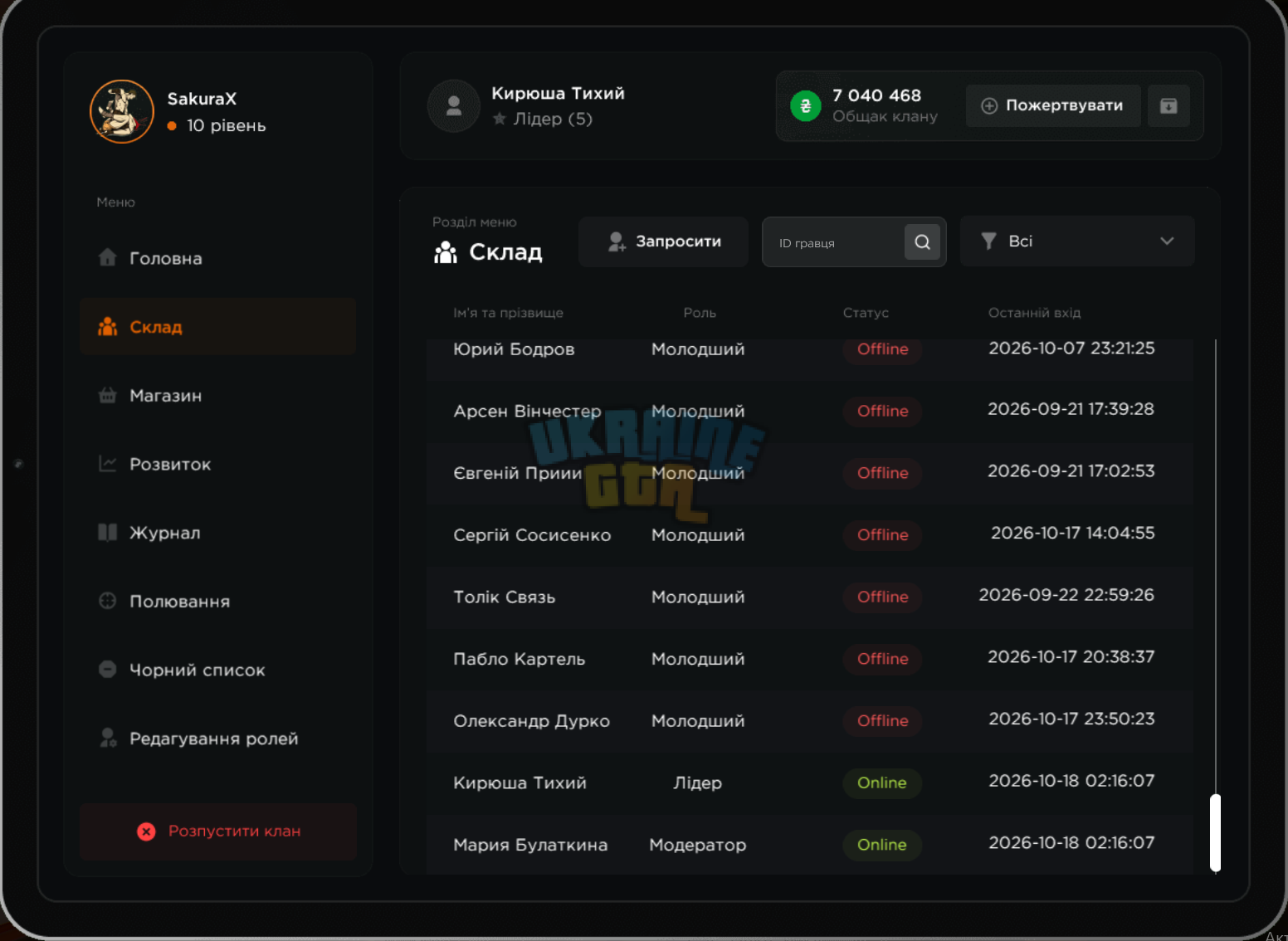
Task: Click the Останній вхід column header
Action: pos(1034,313)
